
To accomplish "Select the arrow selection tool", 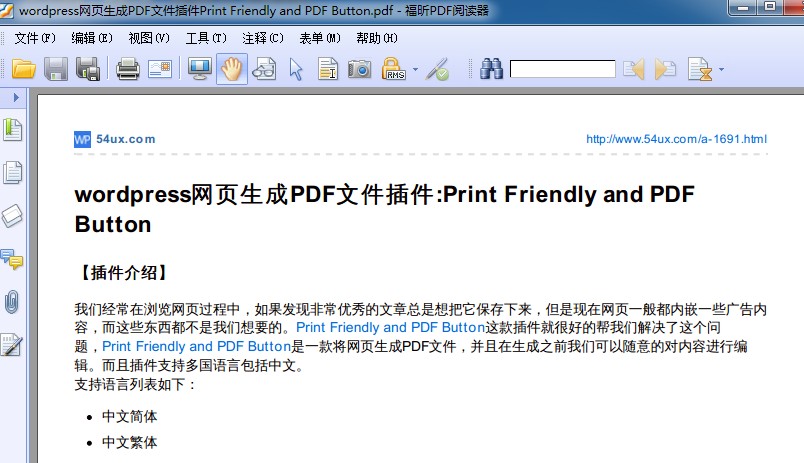I will pyautogui.click(x=296, y=69).
